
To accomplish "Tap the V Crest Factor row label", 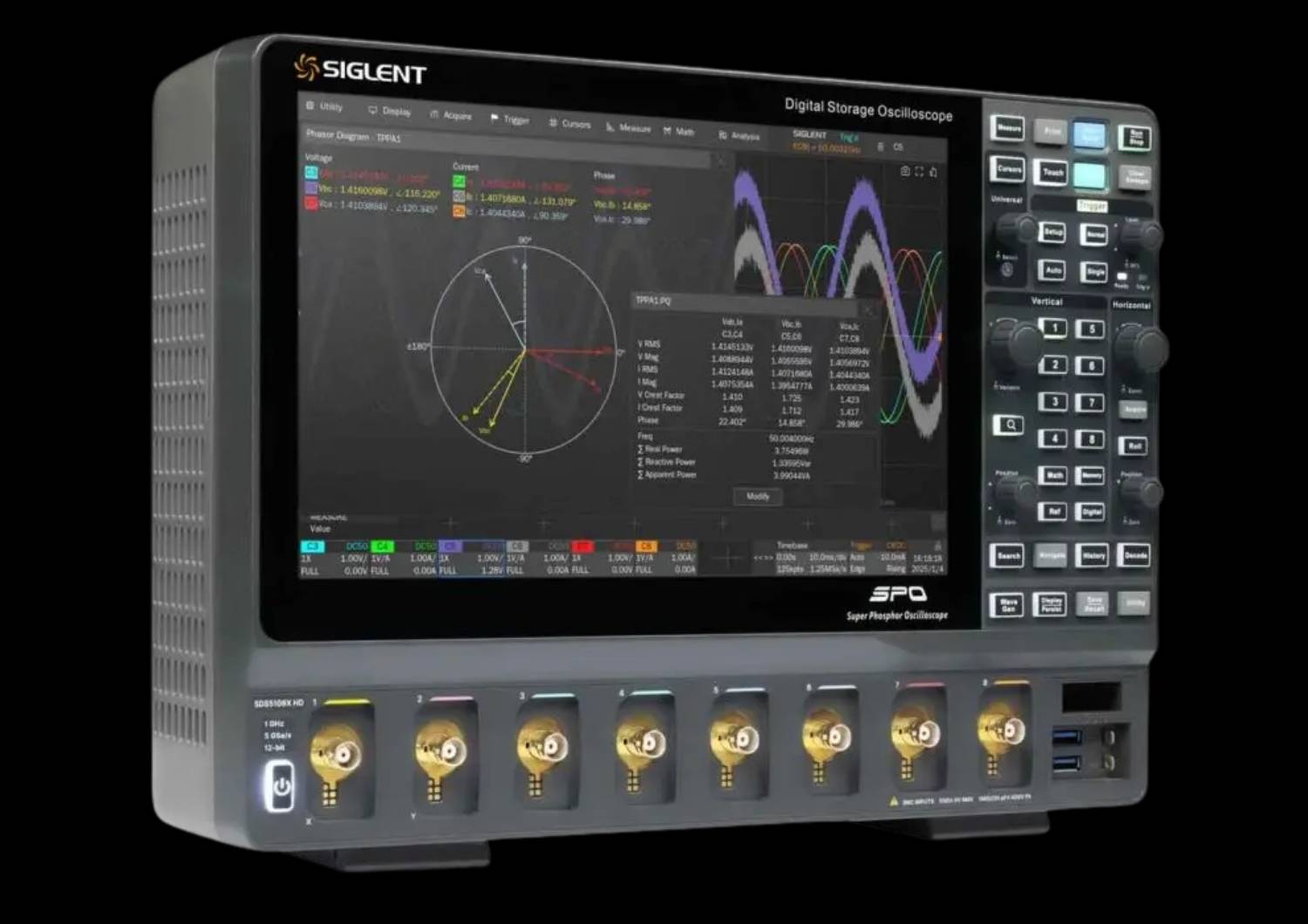I will (662, 395).
